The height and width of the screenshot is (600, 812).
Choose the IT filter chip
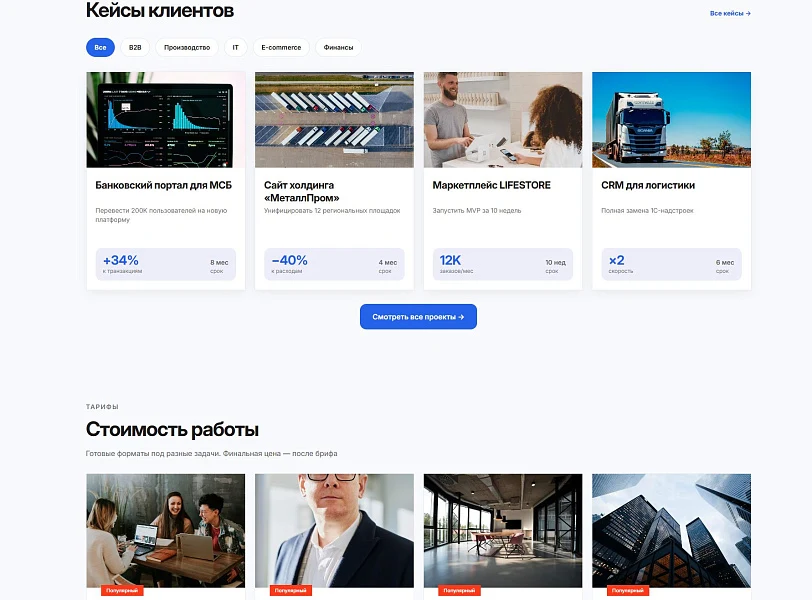236,48
